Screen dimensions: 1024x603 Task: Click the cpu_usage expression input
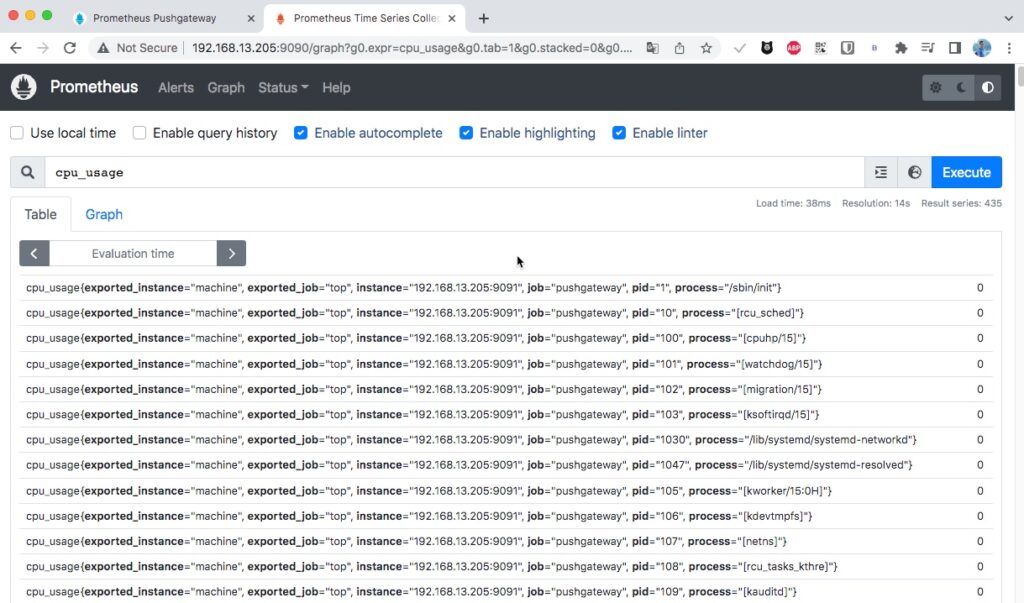455,172
